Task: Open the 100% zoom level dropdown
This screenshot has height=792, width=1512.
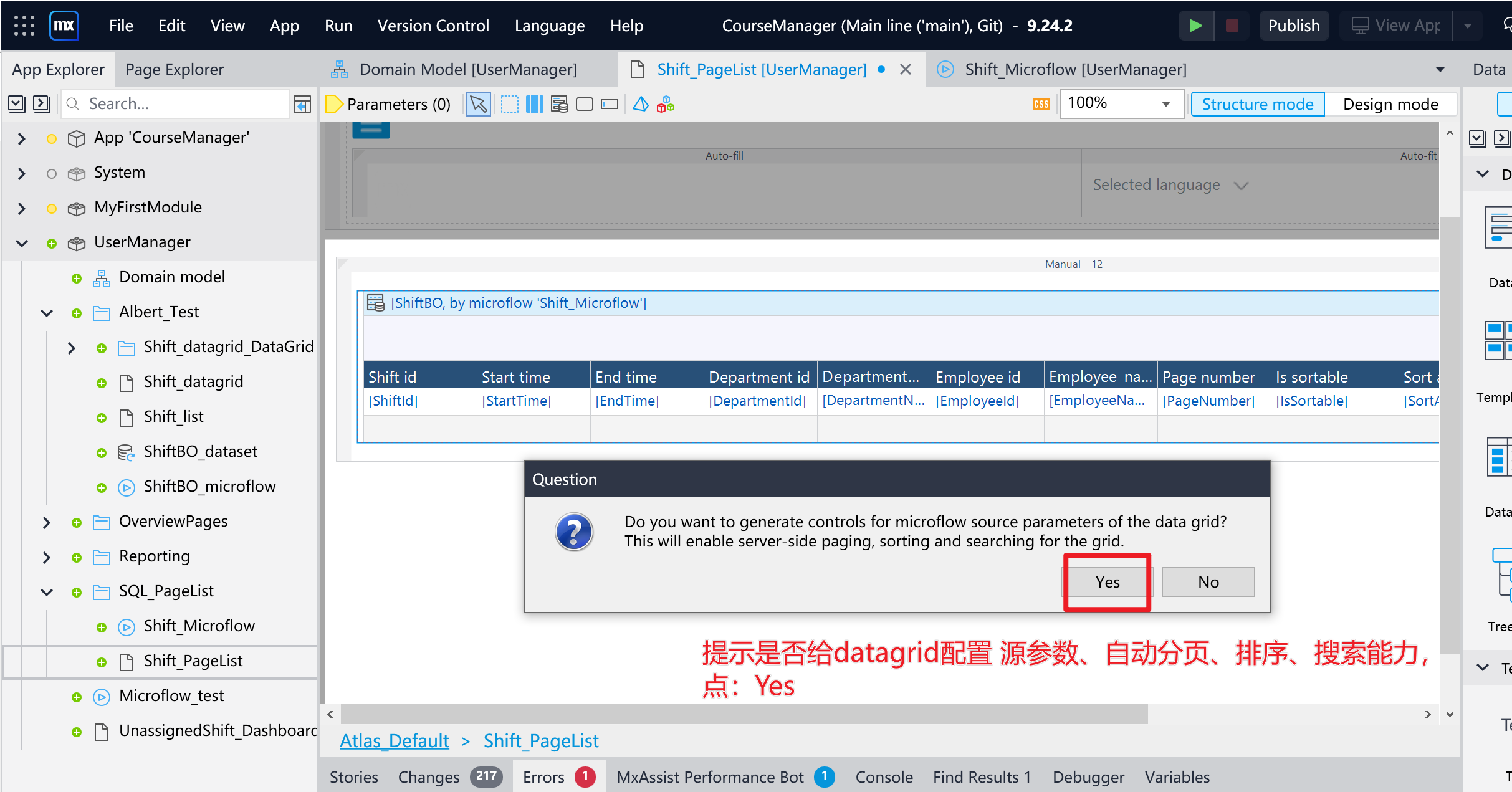Action: click(1121, 103)
